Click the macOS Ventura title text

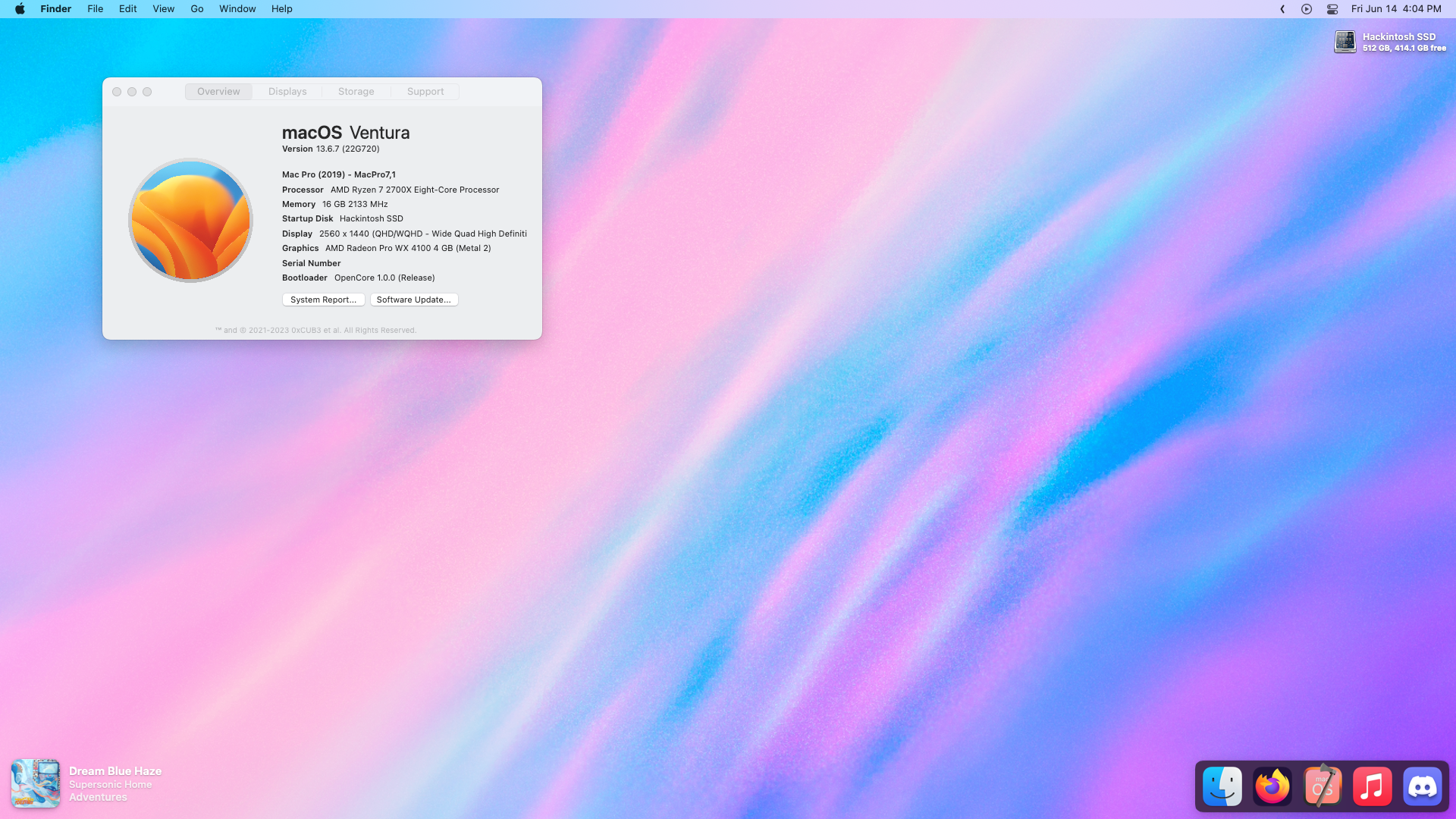click(x=346, y=133)
